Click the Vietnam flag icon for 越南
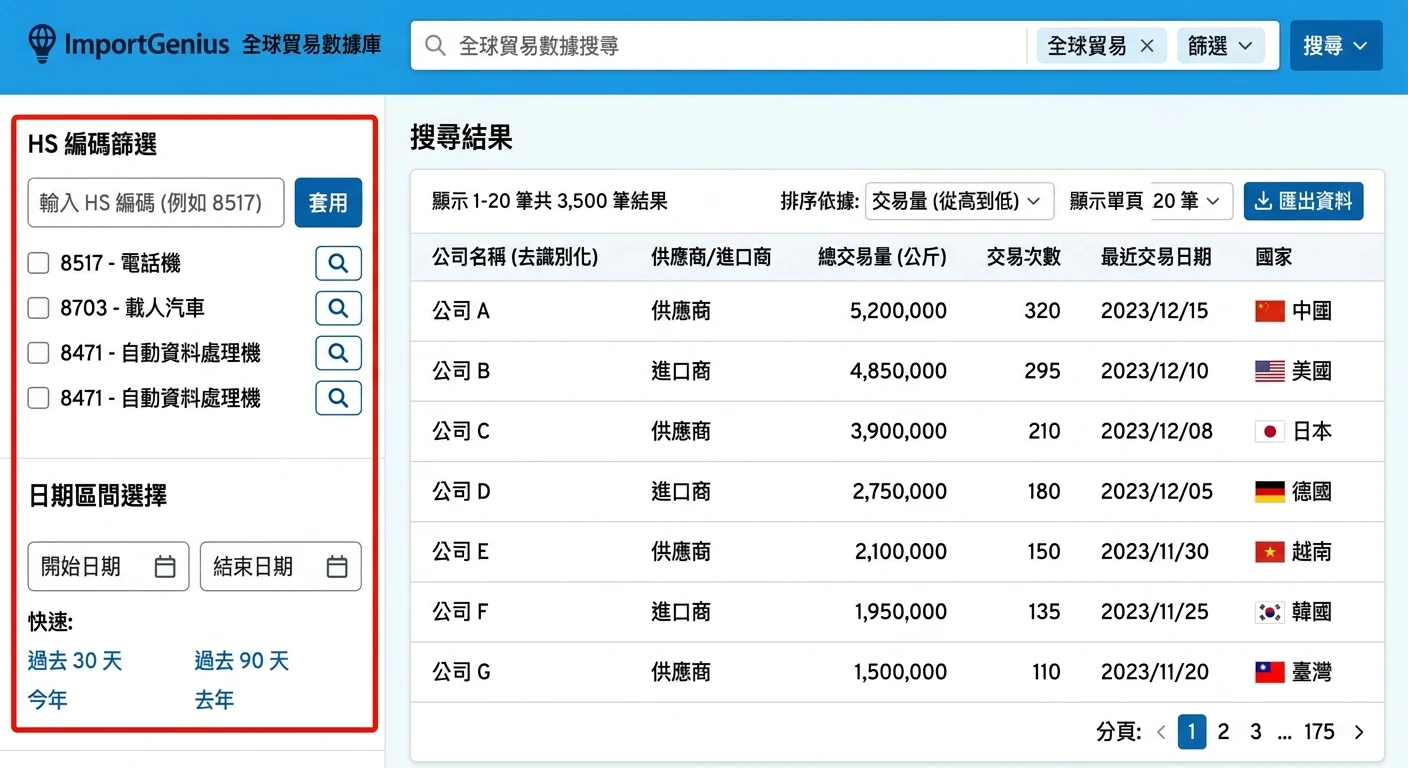This screenshot has height=768, width=1408. coord(1269,551)
